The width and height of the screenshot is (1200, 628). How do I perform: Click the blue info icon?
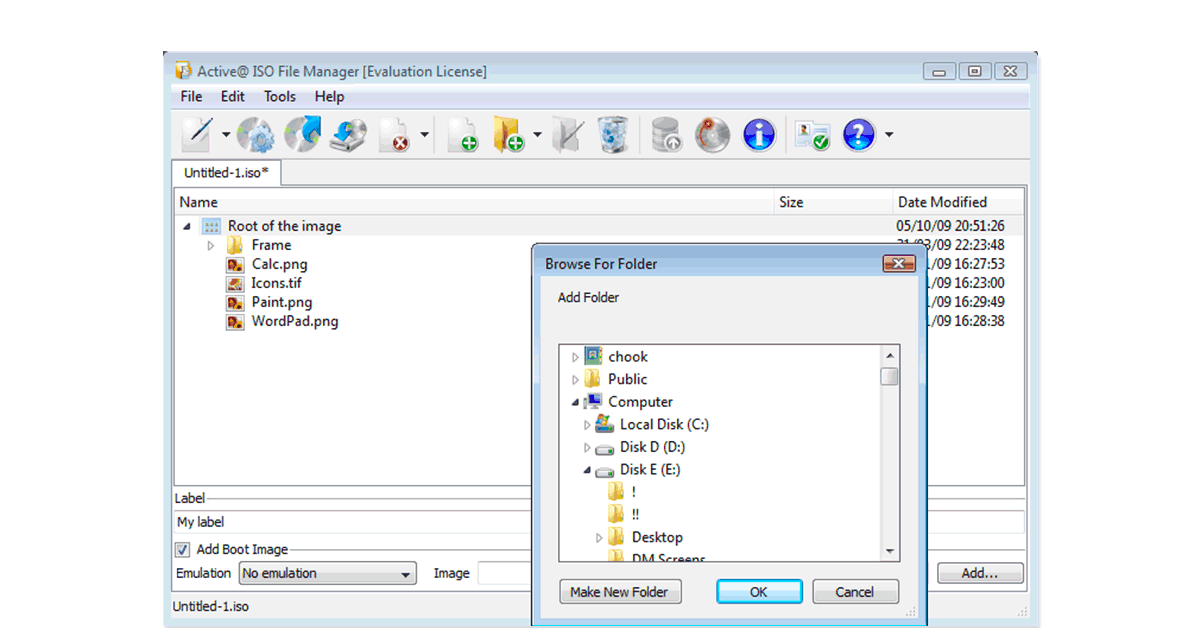tap(760, 134)
